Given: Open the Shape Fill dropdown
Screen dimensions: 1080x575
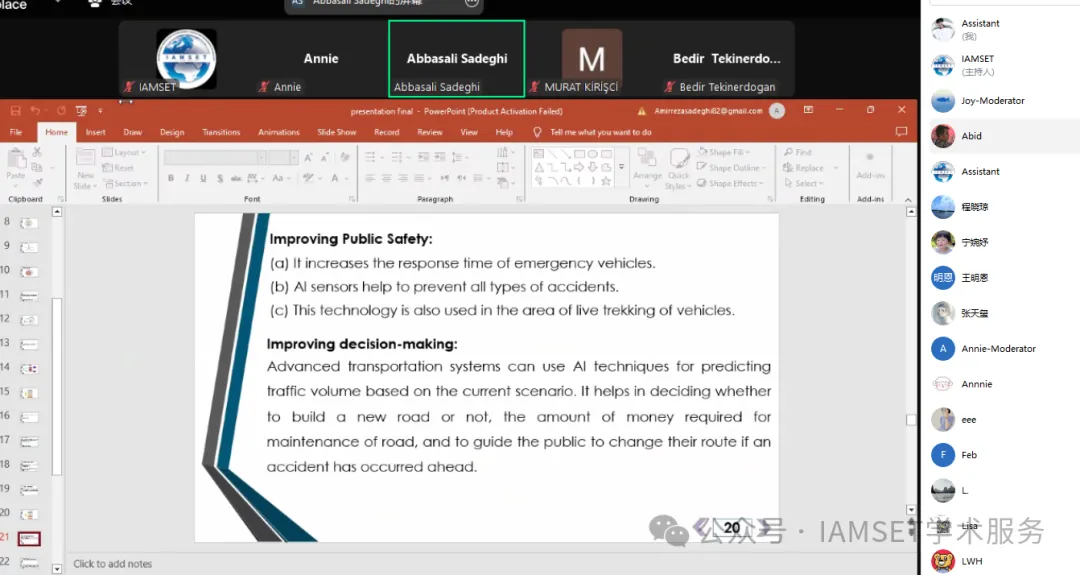Looking at the screenshot, I should coord(724,152).
